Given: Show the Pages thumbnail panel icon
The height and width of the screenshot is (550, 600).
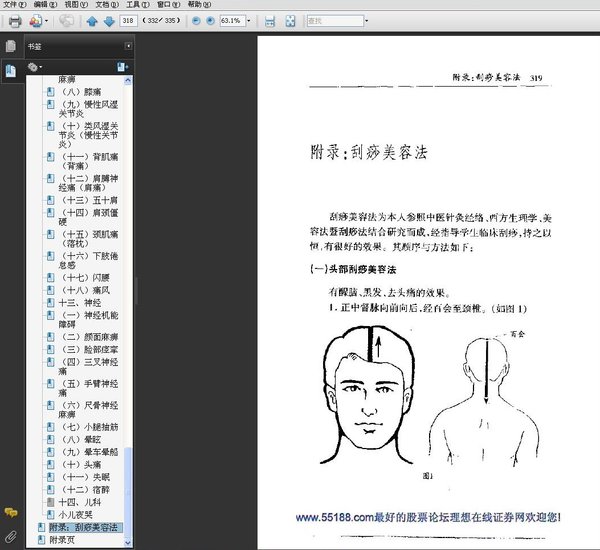Looking at the screenshot, I should (x=11, y=46).
